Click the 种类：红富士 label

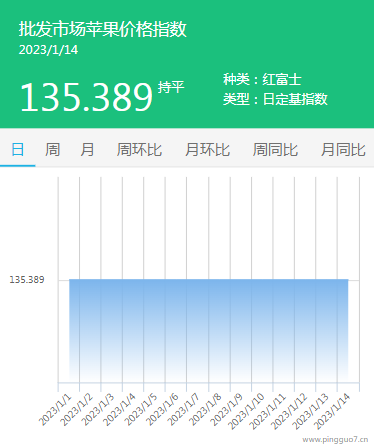[262, 79]
